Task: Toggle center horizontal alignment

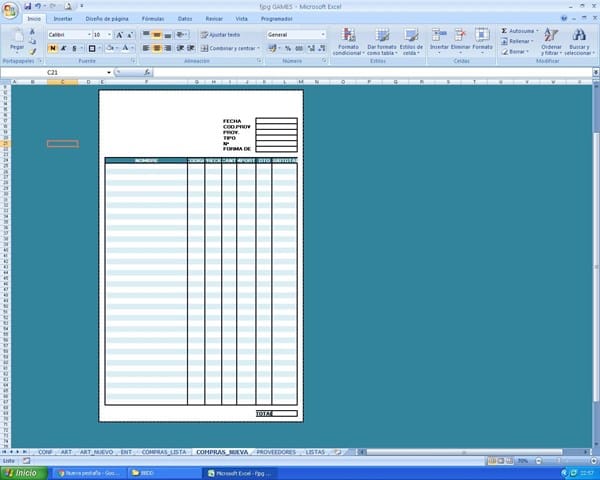Action: [157, 48]
